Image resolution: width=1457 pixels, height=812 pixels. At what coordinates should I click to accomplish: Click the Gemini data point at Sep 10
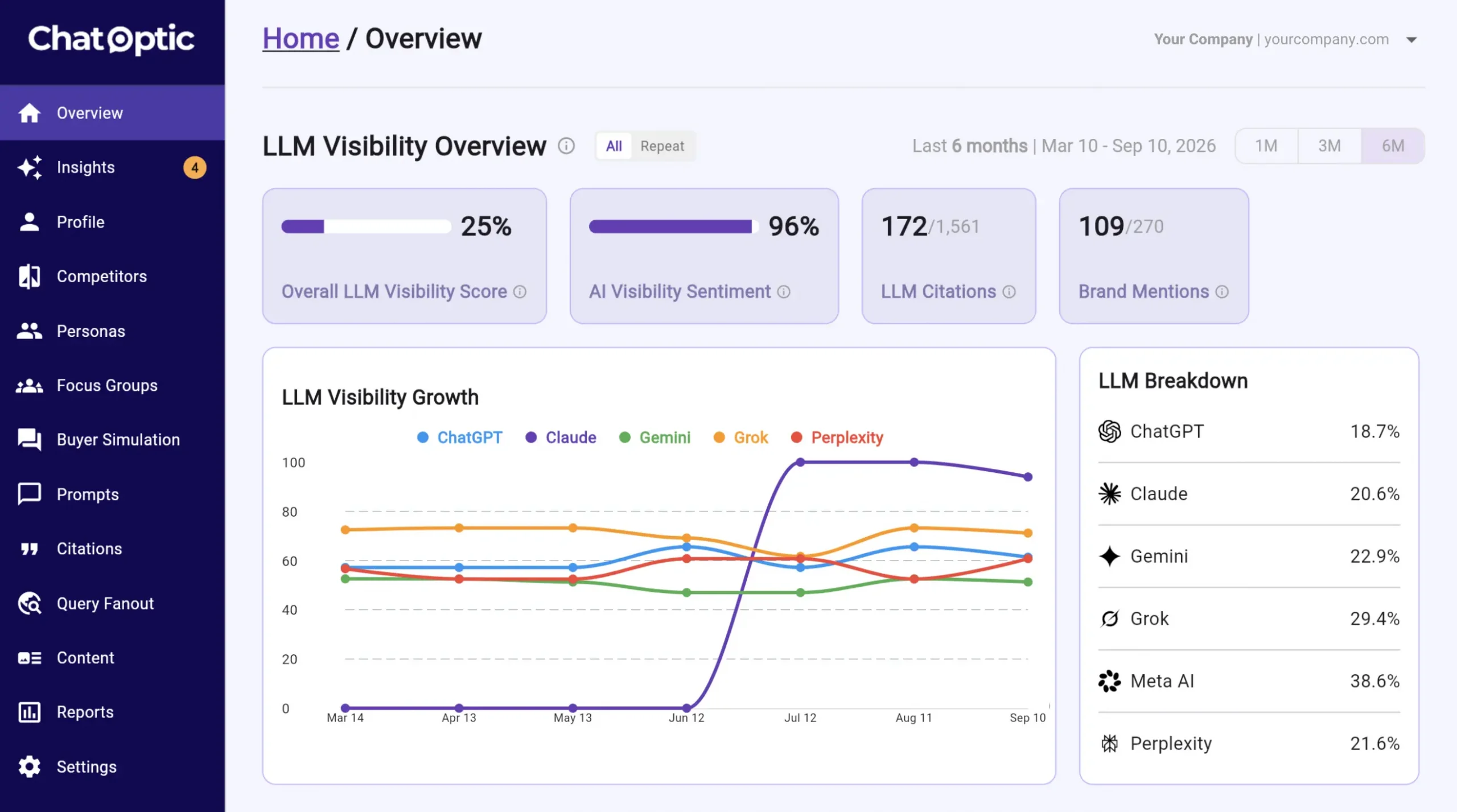click(x=1028, y=582)
